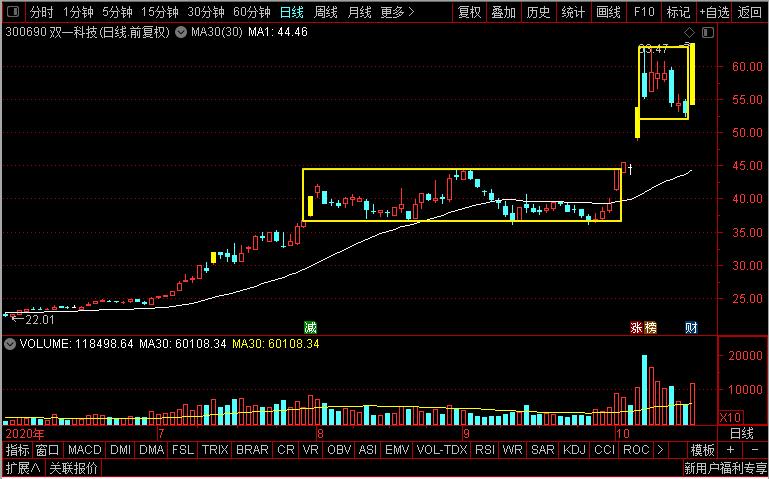Select the CCI indicator

(x=605, y=450)
